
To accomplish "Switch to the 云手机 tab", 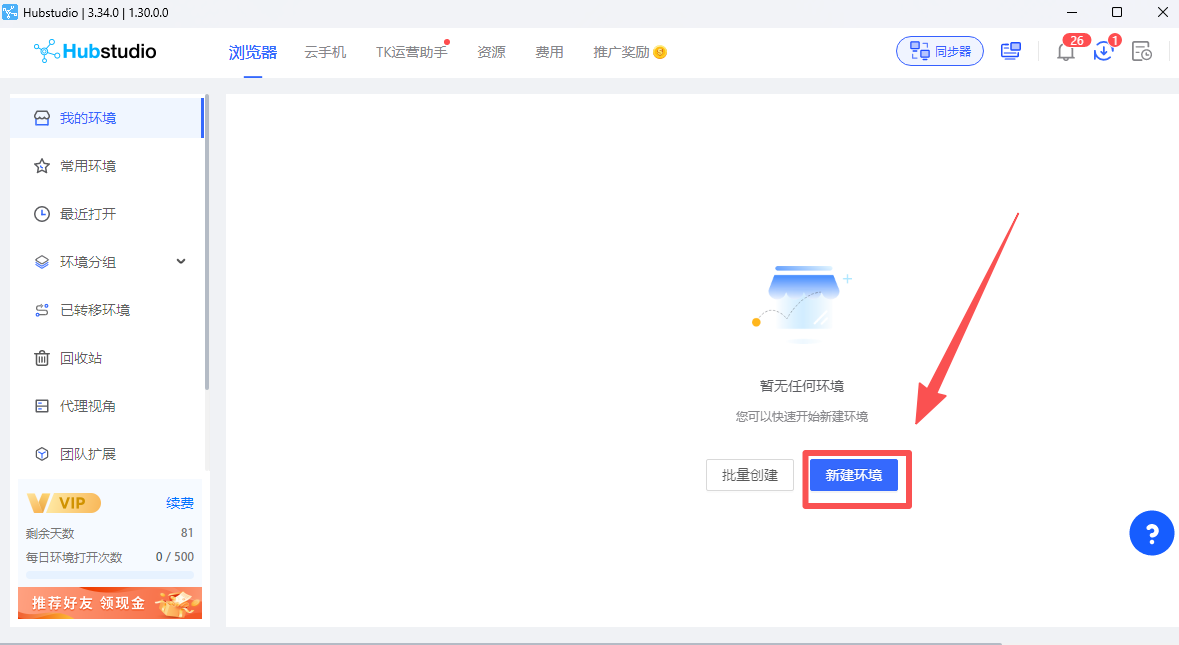I will [x=325, y=52].
